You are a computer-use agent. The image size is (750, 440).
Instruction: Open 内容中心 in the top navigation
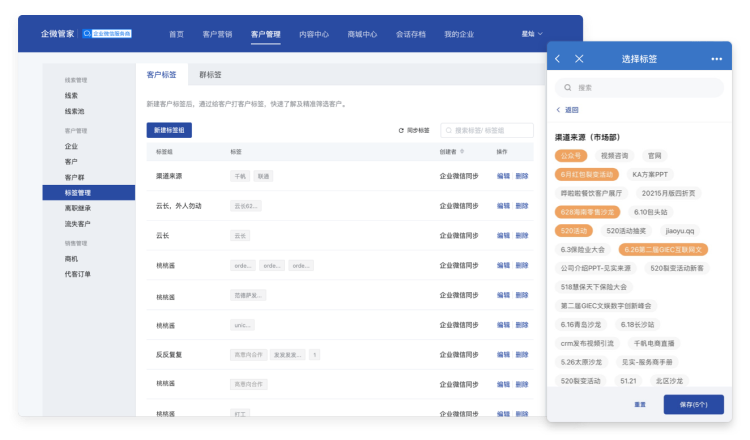(314, 34)
